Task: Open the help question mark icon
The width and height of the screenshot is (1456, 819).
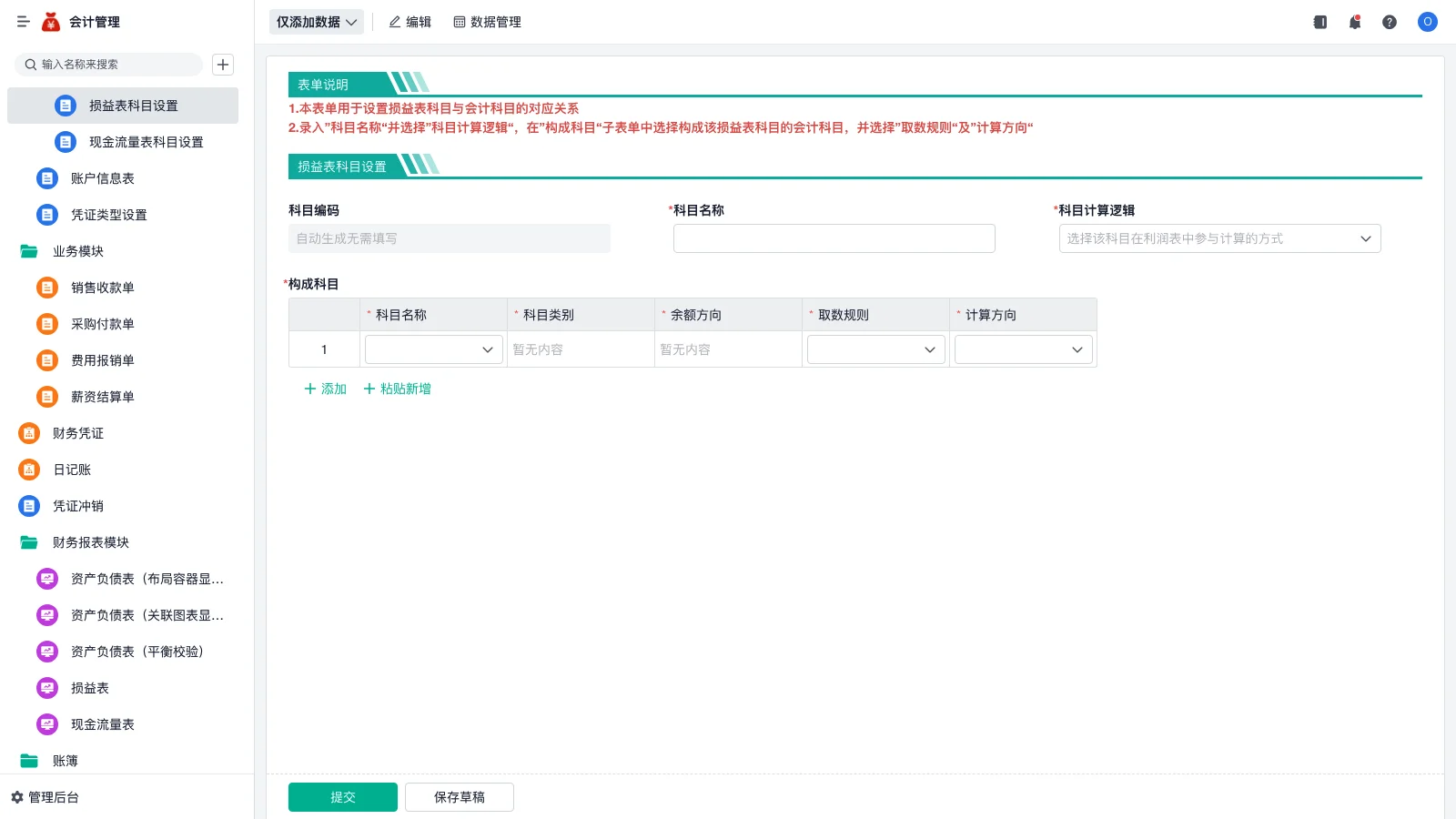Action: pos(1390,22)
